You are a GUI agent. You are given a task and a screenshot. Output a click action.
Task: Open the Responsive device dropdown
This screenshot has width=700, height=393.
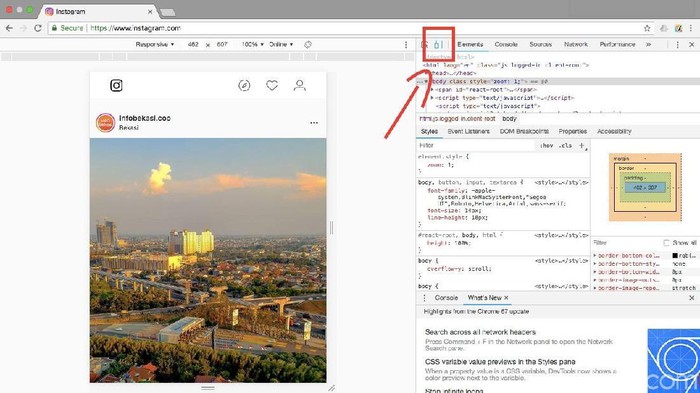click(x=155, y=45)
